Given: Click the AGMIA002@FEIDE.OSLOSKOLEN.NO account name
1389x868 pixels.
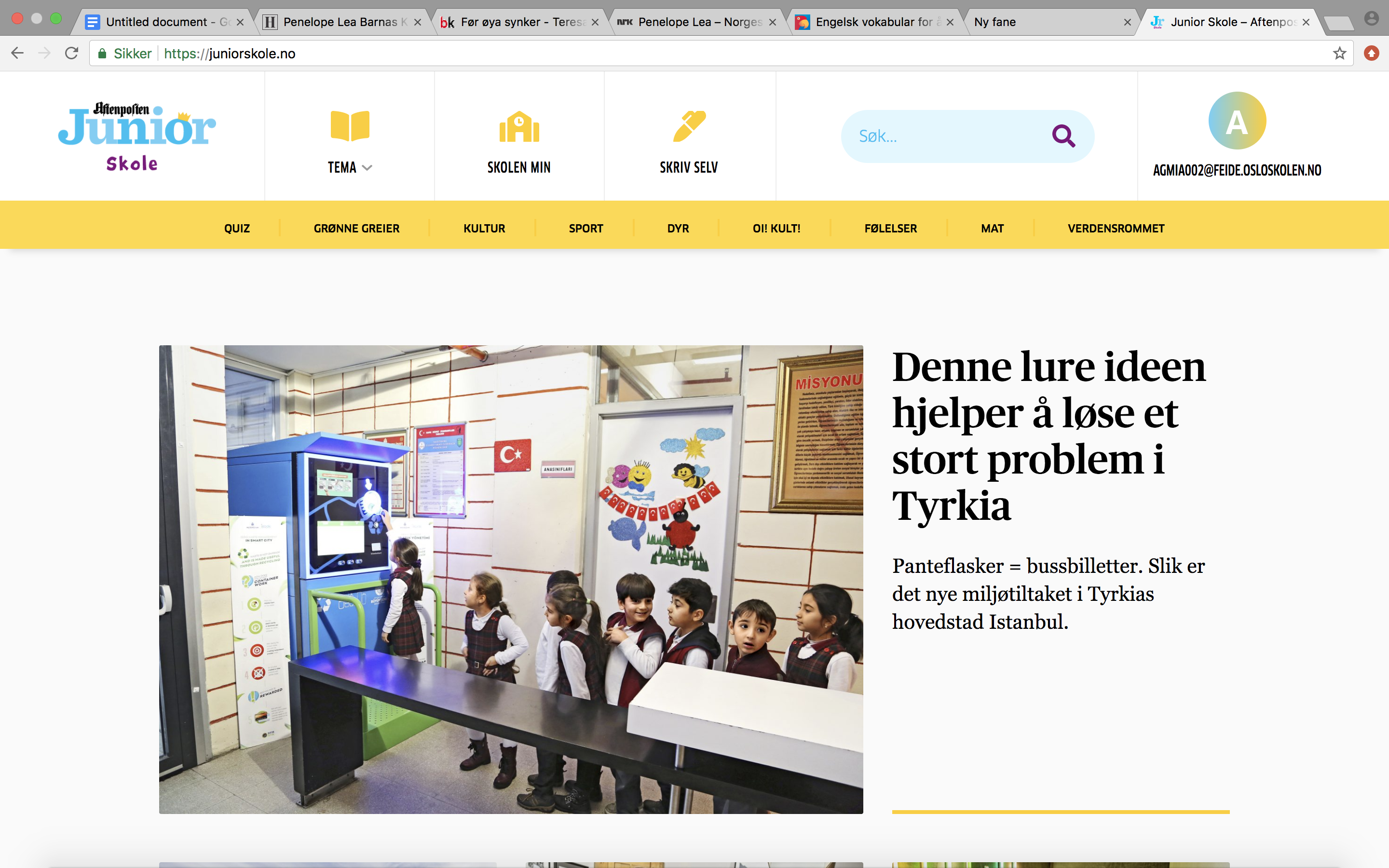Looking at the screenshot, I should click(x=1237, y=171).
